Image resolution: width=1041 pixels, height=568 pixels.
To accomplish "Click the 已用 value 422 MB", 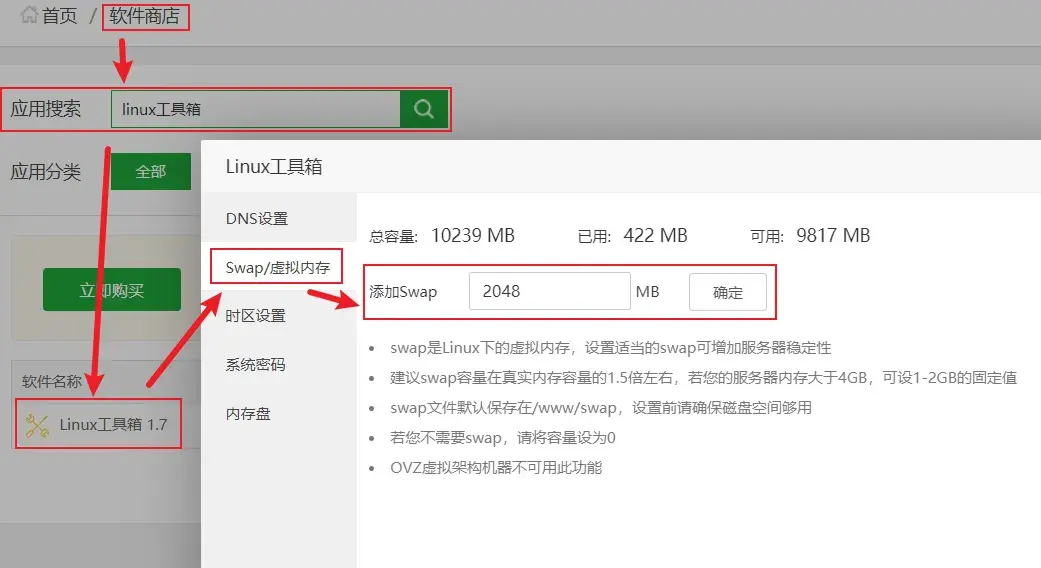I will pyautogui.click(x=655, y=236).
